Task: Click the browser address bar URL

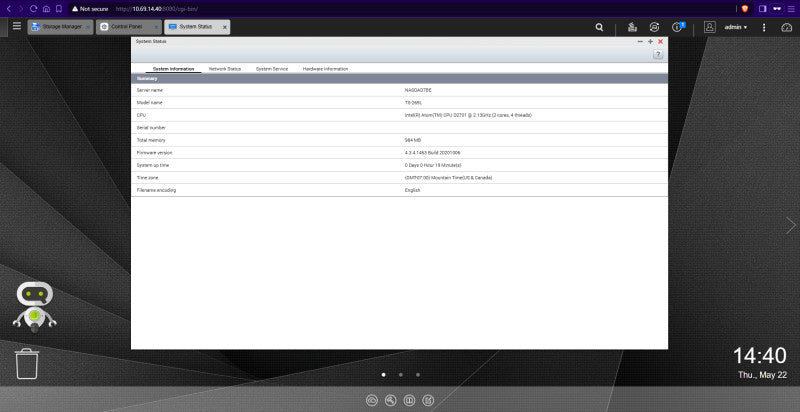Action: point(157,9)
